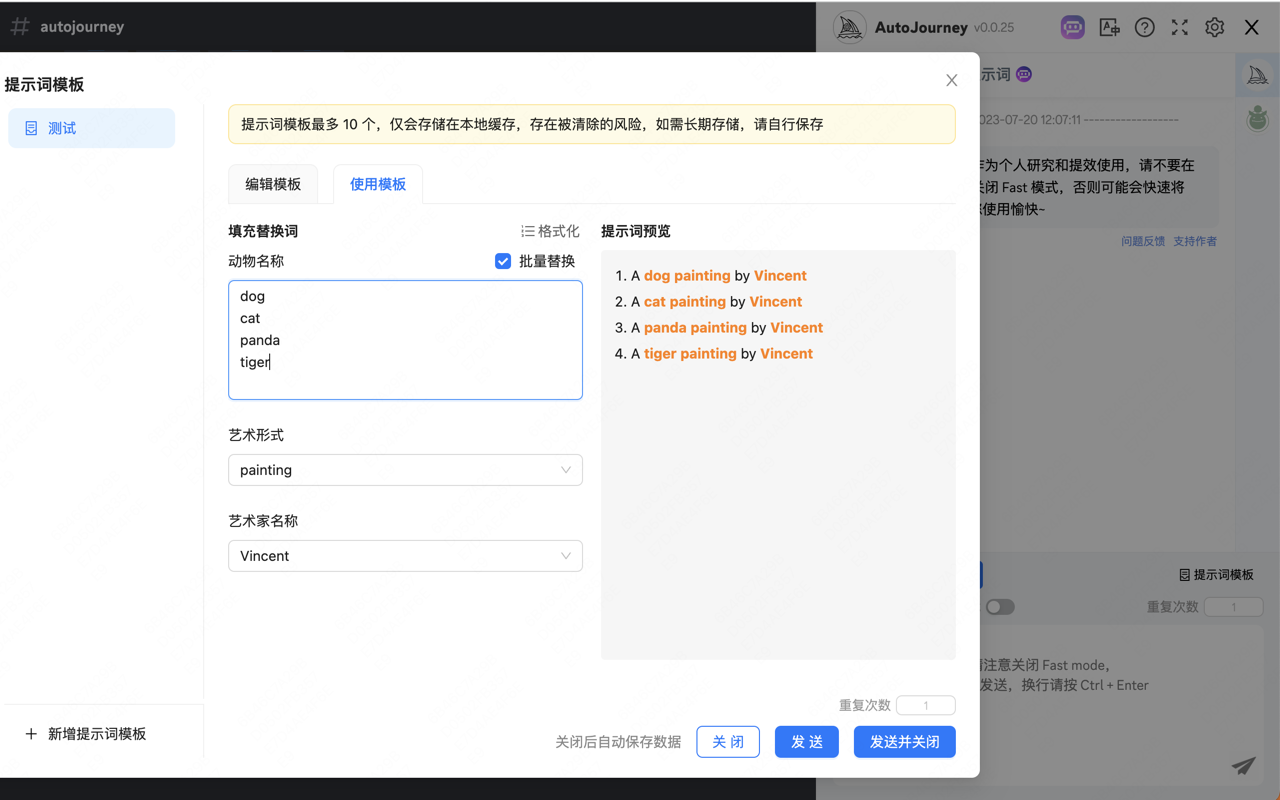
Task: Click the 重复次数 number input field
Action: coord(925,705)
